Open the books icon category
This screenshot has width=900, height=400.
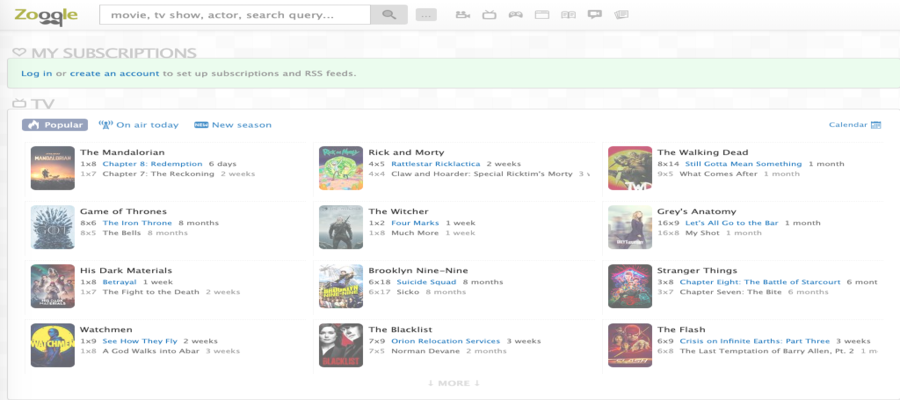click(x=569, y=15)
